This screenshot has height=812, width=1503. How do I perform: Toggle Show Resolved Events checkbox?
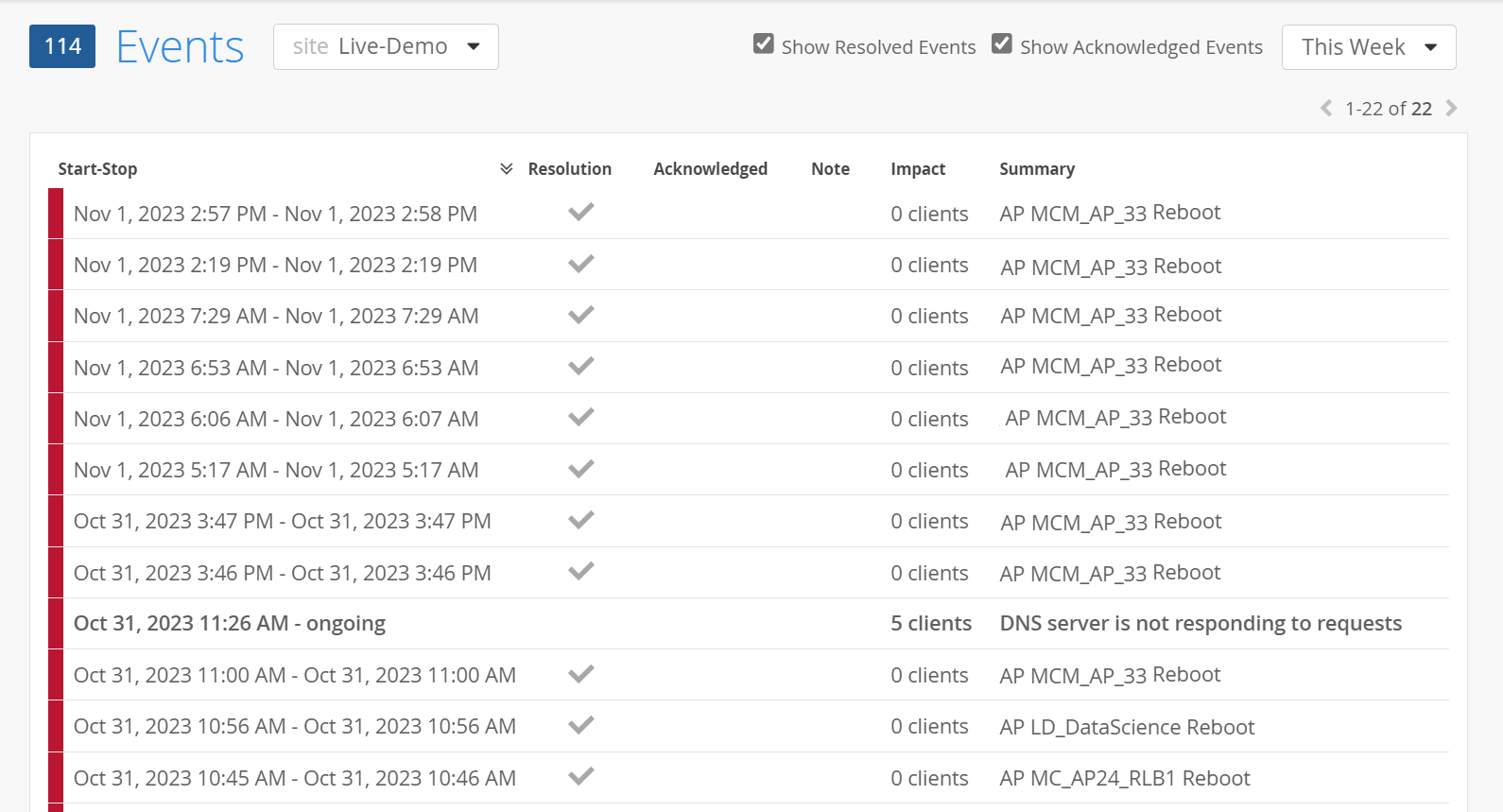[764, 44]
